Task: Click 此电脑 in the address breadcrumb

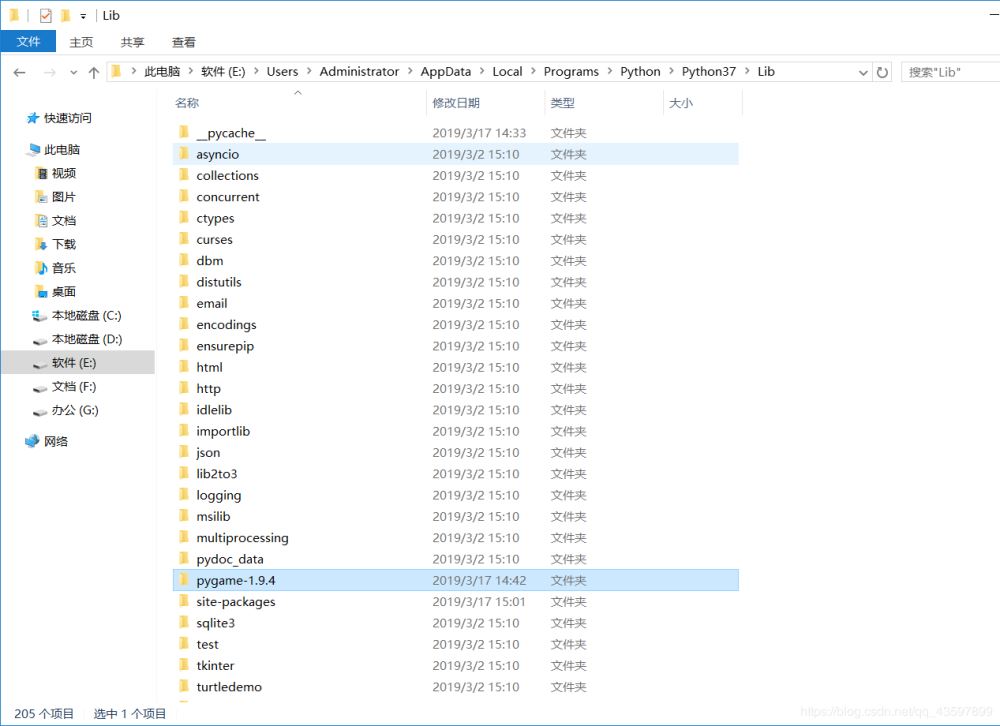Action: [162, 71]
